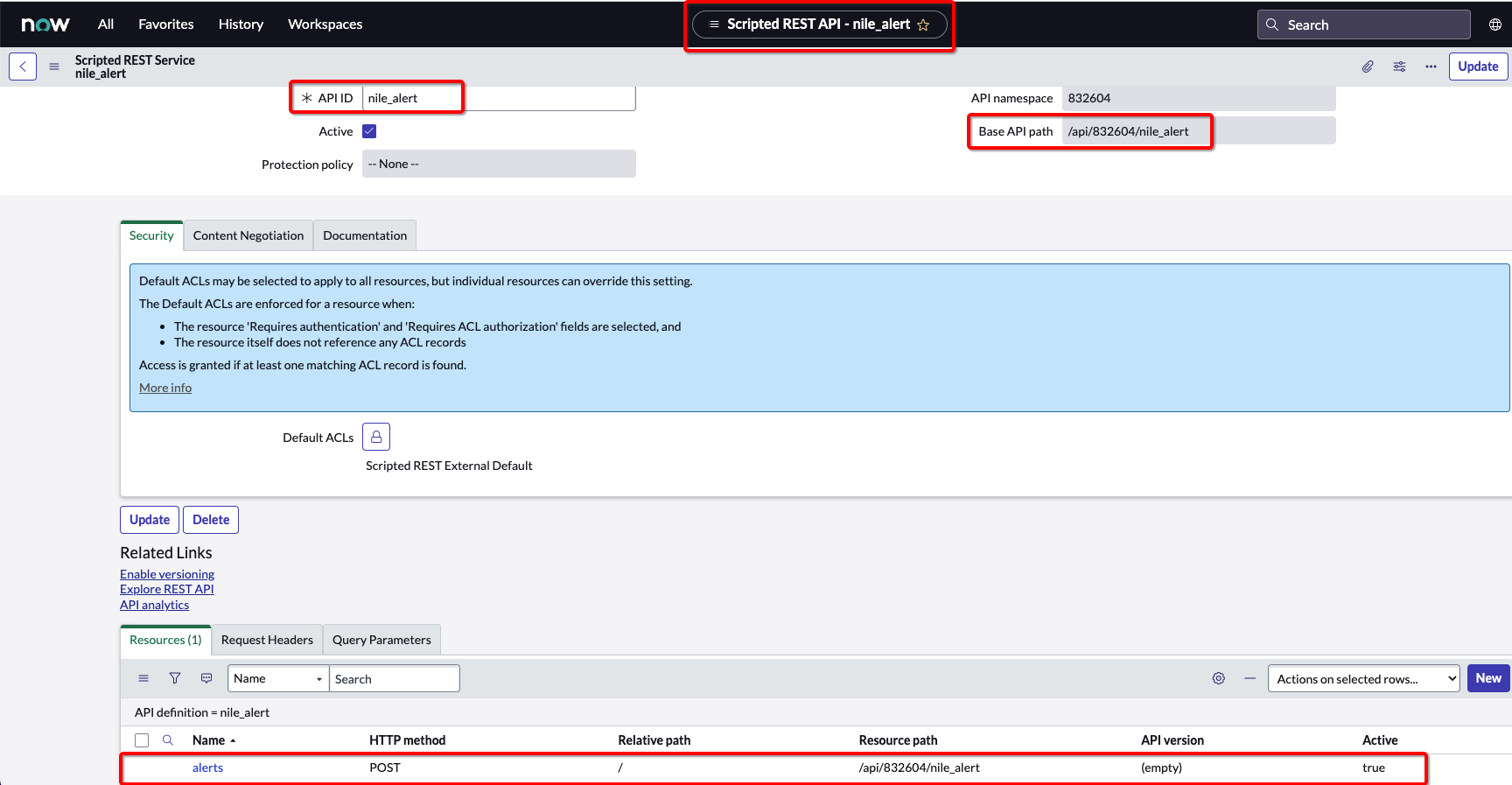Unlock the Default ACLs lock icon
This screenshot has height=785, width=1512.
[x=376, y=437]
